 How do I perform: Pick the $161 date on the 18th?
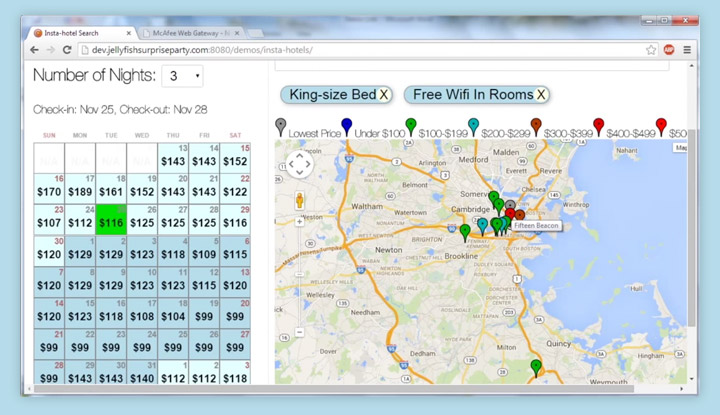pyautogui.click(x=110, y=187)
